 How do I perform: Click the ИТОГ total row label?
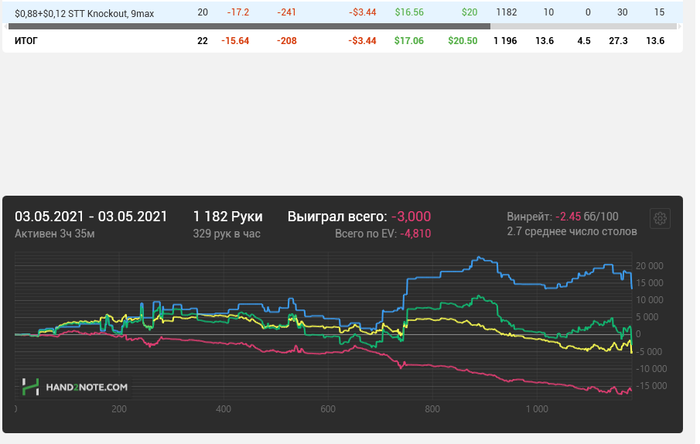click(x=26, y=41)
